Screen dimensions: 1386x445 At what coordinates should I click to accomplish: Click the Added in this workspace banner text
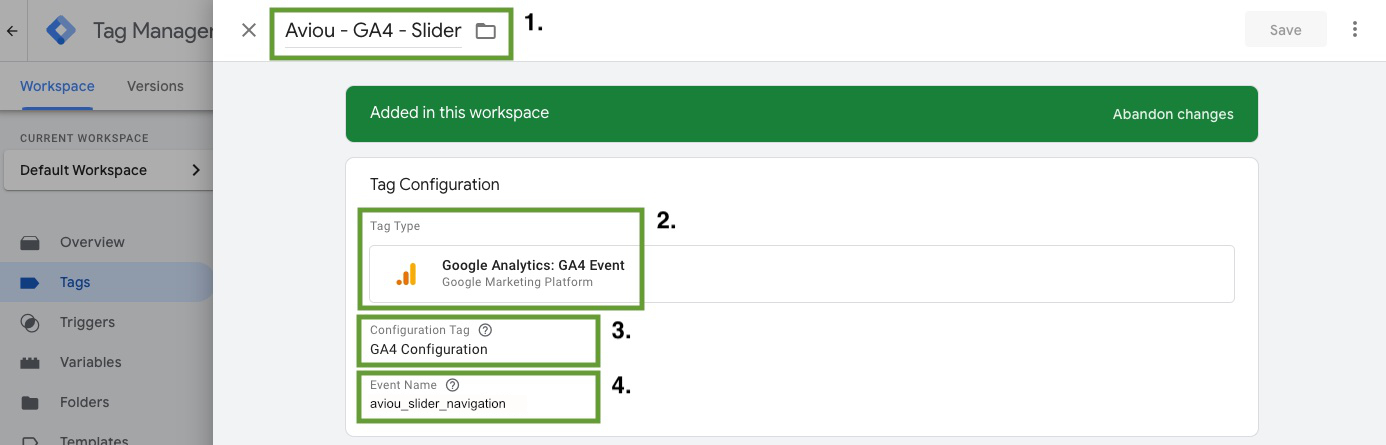point(459,113)
